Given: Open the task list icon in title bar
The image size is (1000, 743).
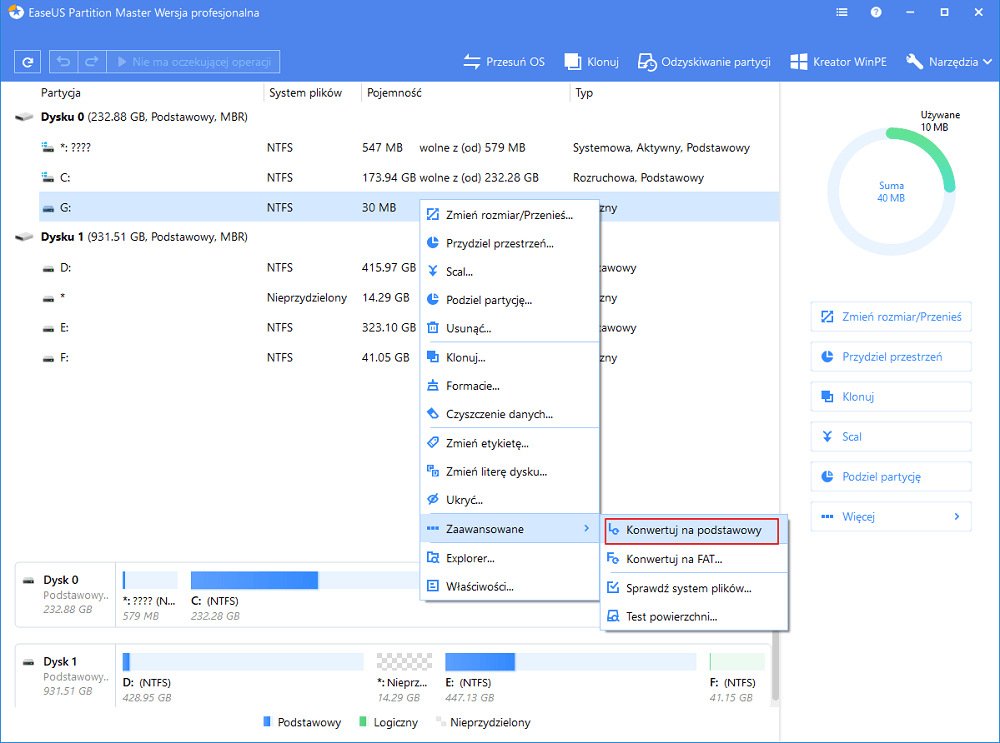Looking at the screenshot, I should 842,12.
